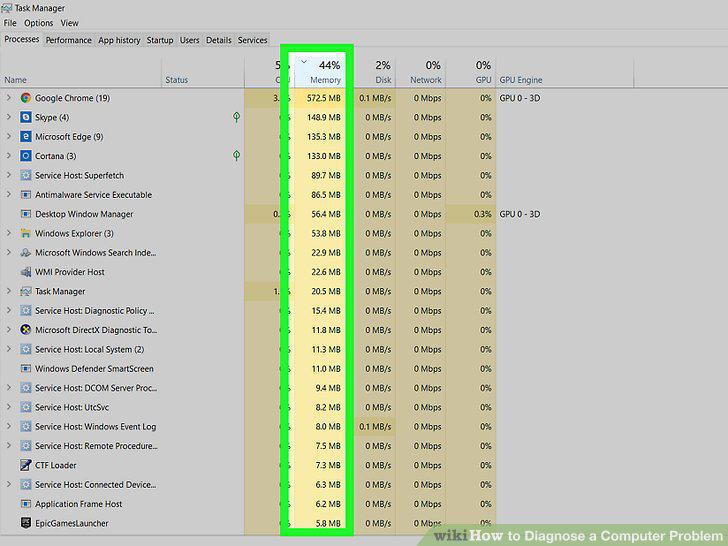This screenshot has width=728, height=546.
Task: Expand the Windows Explorer (3) group
Action: [8, 234]
